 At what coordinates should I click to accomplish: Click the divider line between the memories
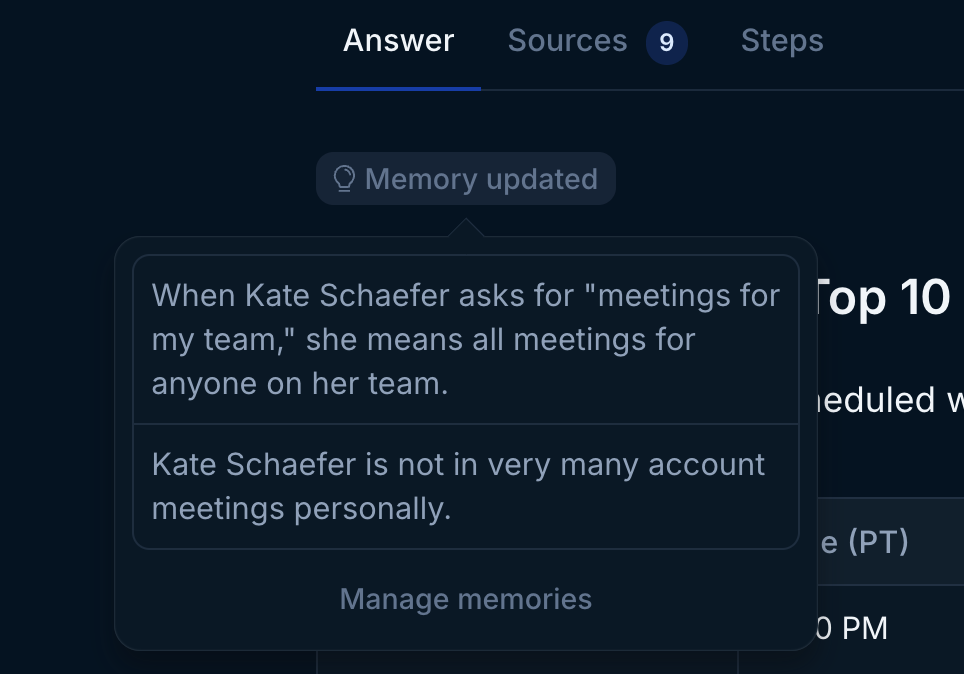[465, 424]
